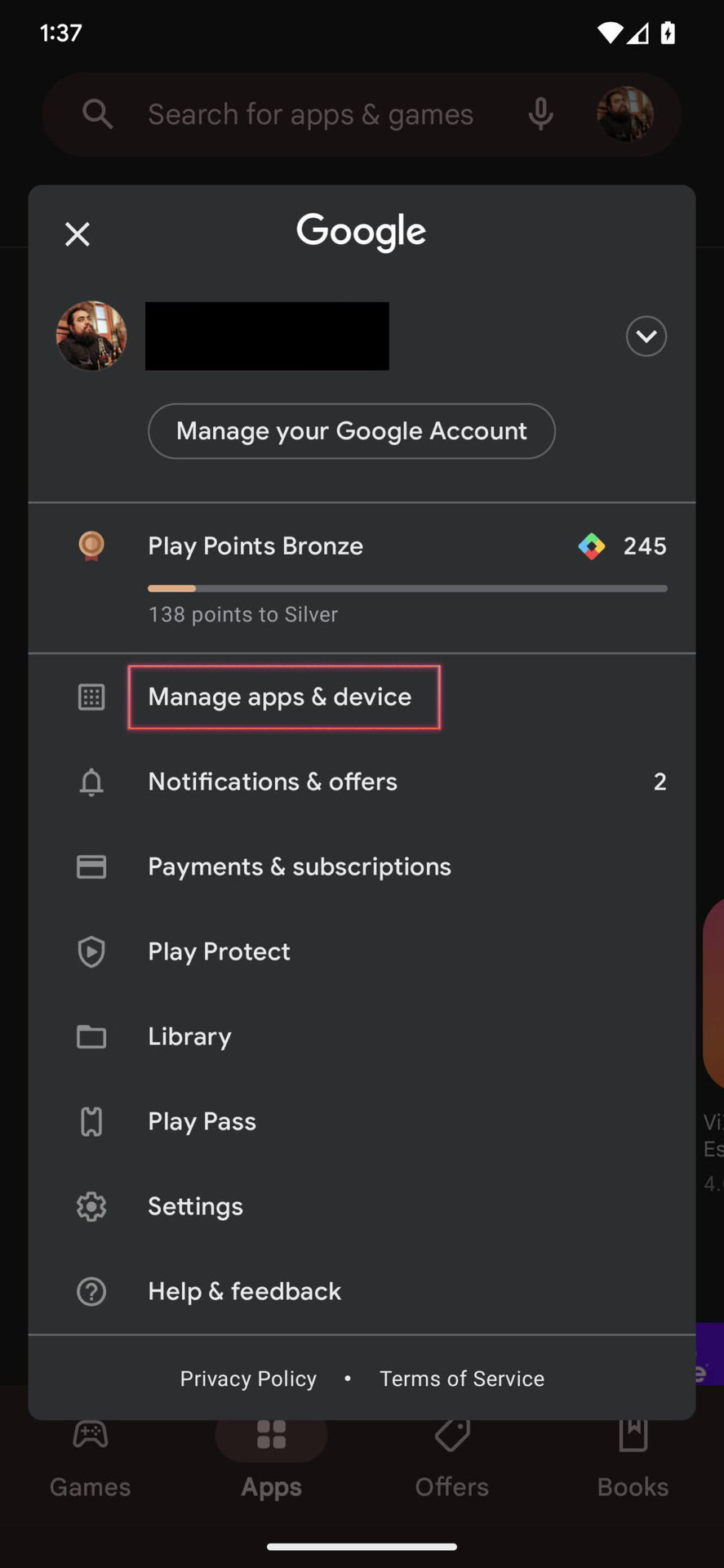Open the Privacy Policy link
Image resolution: width=724 pixels, height=1568 pixels.
pyautogui.click(x=248, y=1379)
